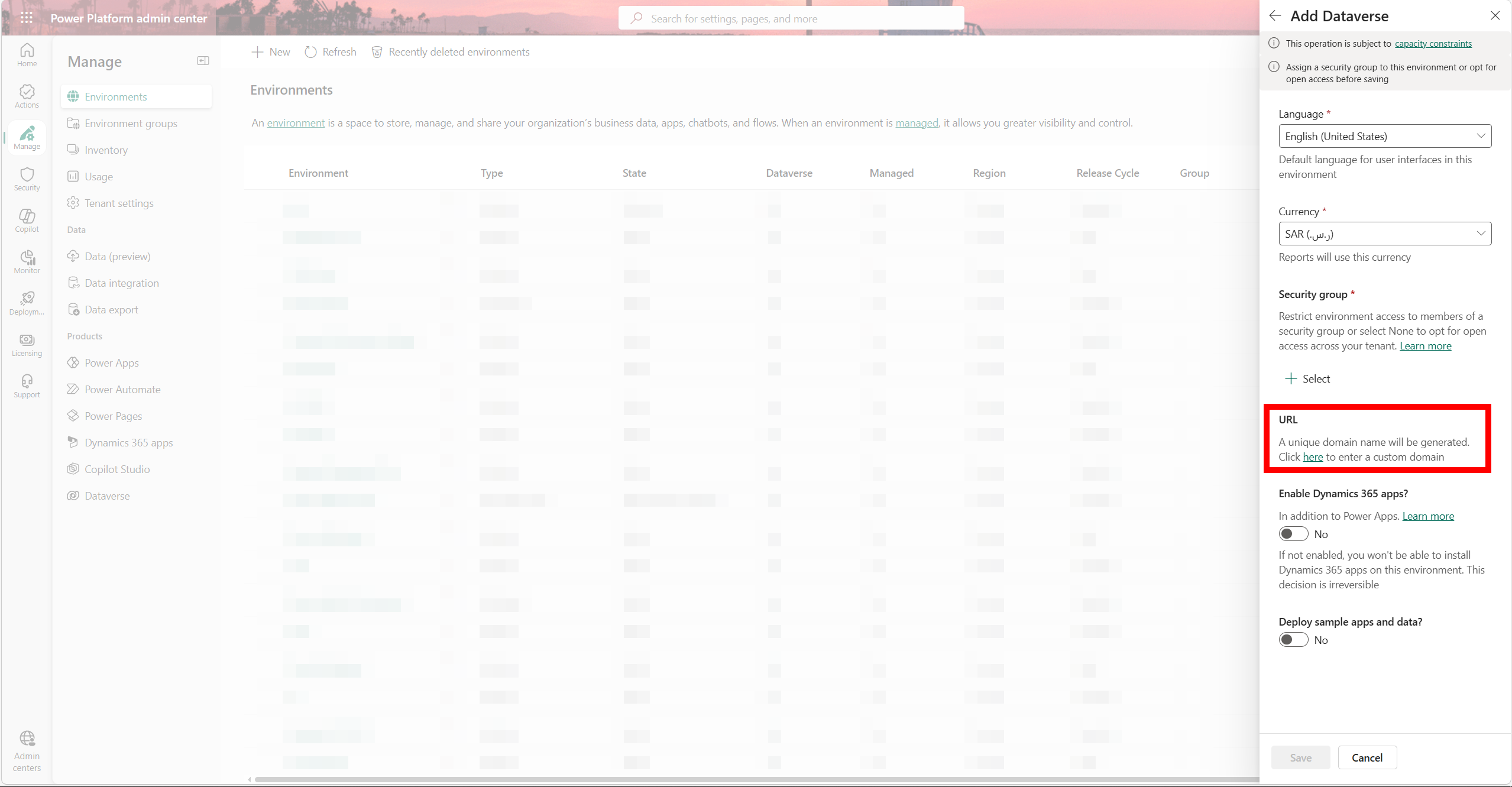Open capacity constraints link
The image size is (1512, 787).
pyautogui.click(x=1433, y=43)
